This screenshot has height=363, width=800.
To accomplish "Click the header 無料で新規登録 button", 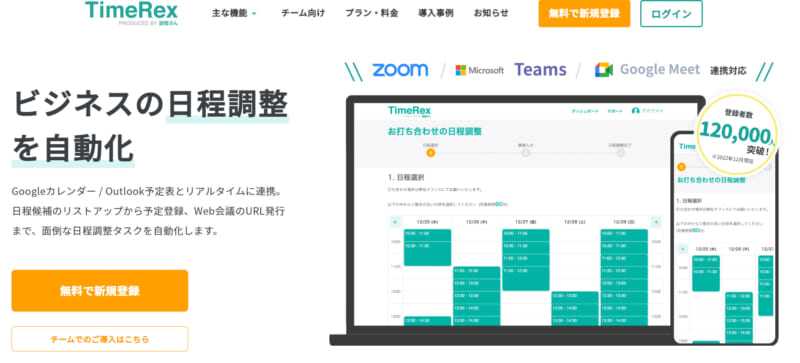I will coord(584,14).
